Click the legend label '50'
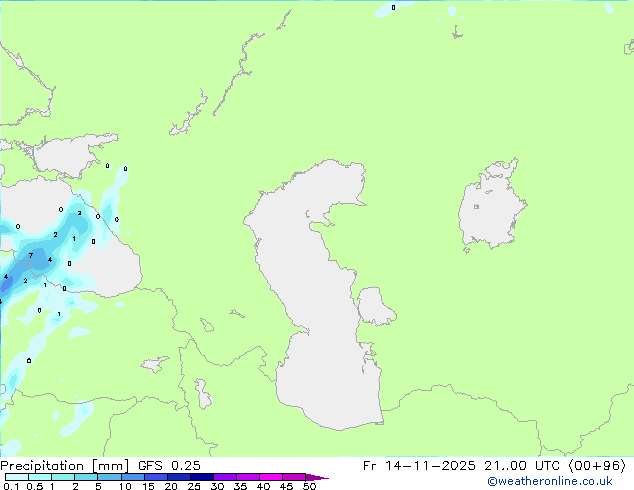 tap(309, 486)
